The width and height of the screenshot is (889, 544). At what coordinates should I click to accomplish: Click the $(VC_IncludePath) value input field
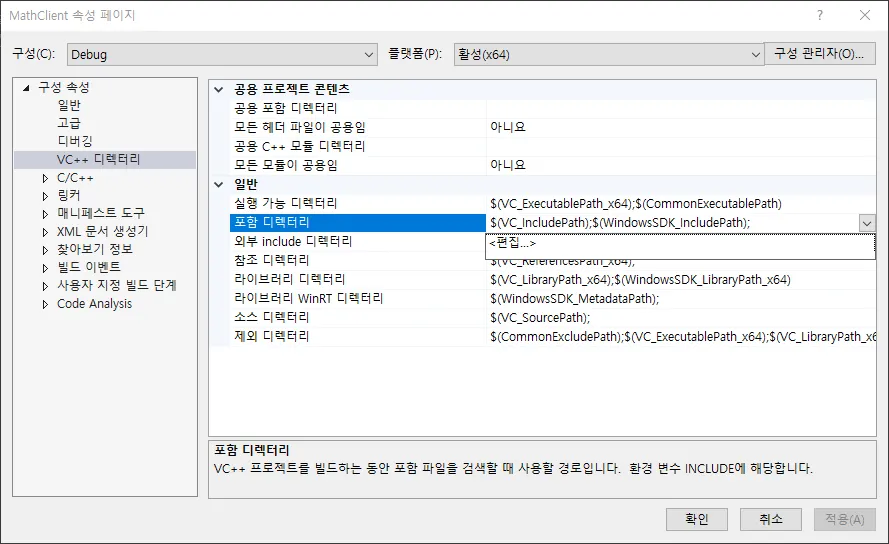tap(672, 222)
